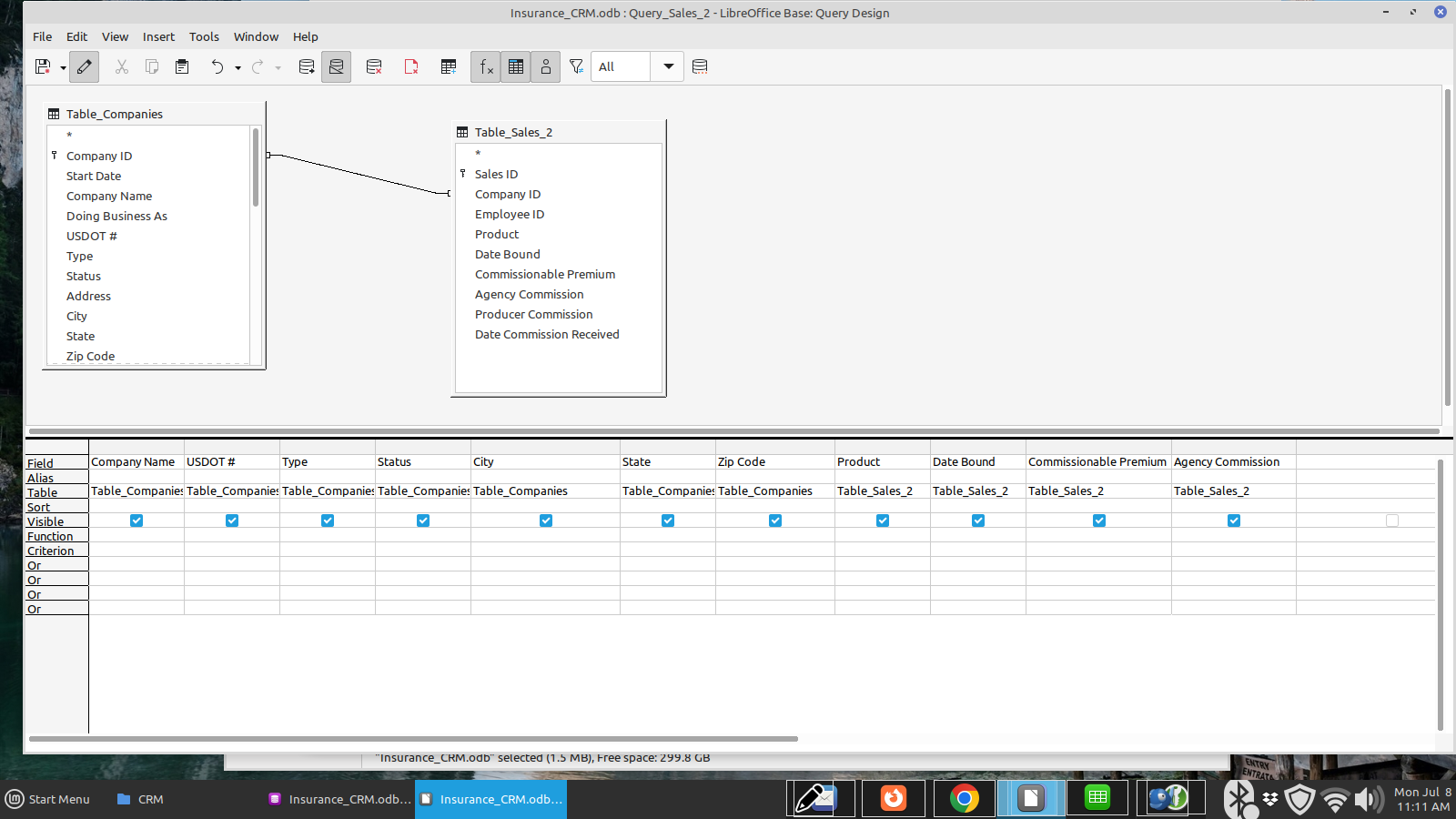1456x819 pixels.
Task: Toggle the Functions row visibility
Action: [485, 66]
